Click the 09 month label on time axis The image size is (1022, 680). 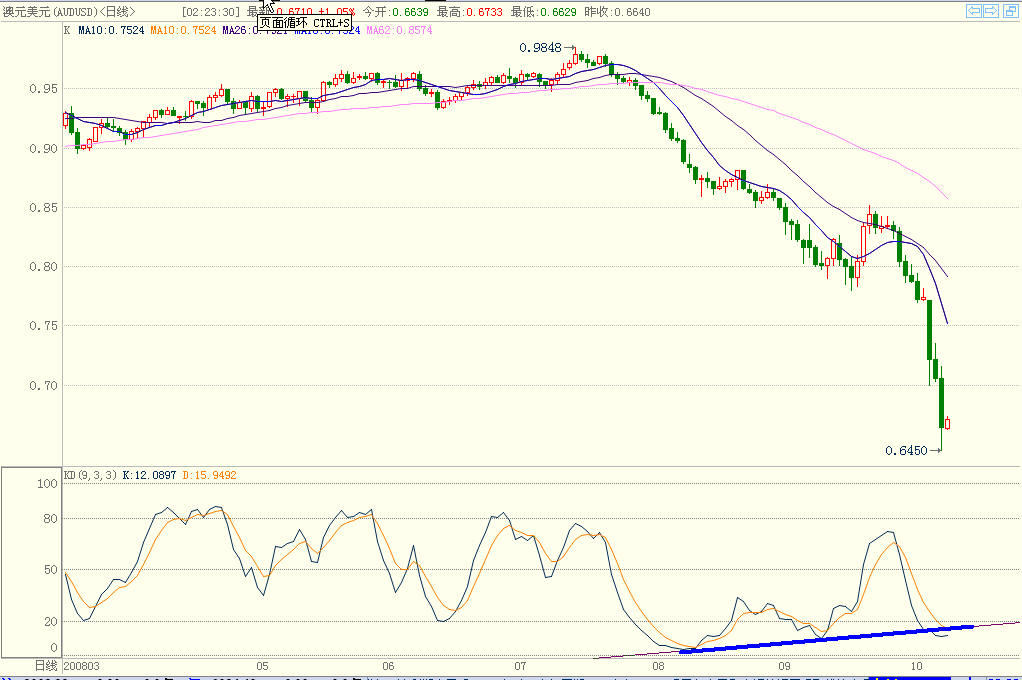point(784,666)
